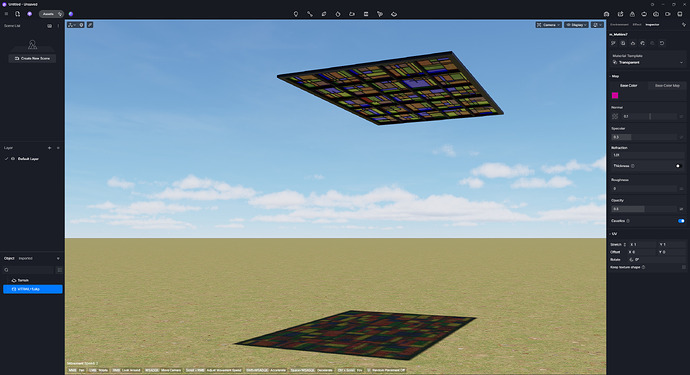This screenshot has width=690, height=375.
Task: Switch to the Effect tab
Action: (637, 25)
